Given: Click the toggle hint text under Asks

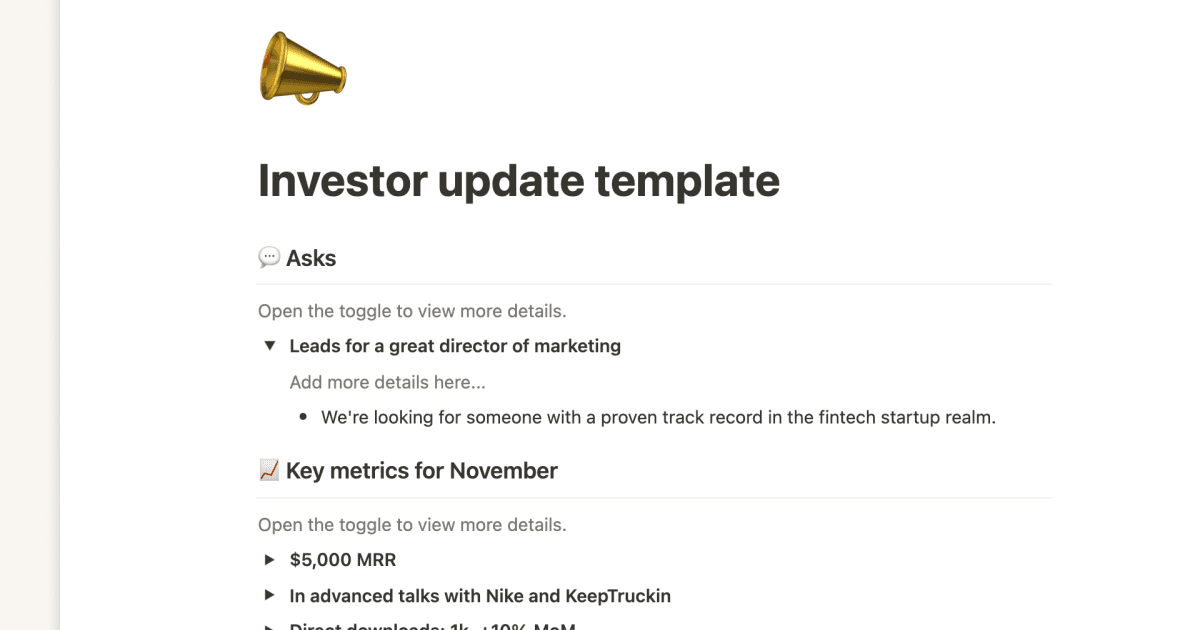Looking at the screenshot, I should click(x=412, y=311).
